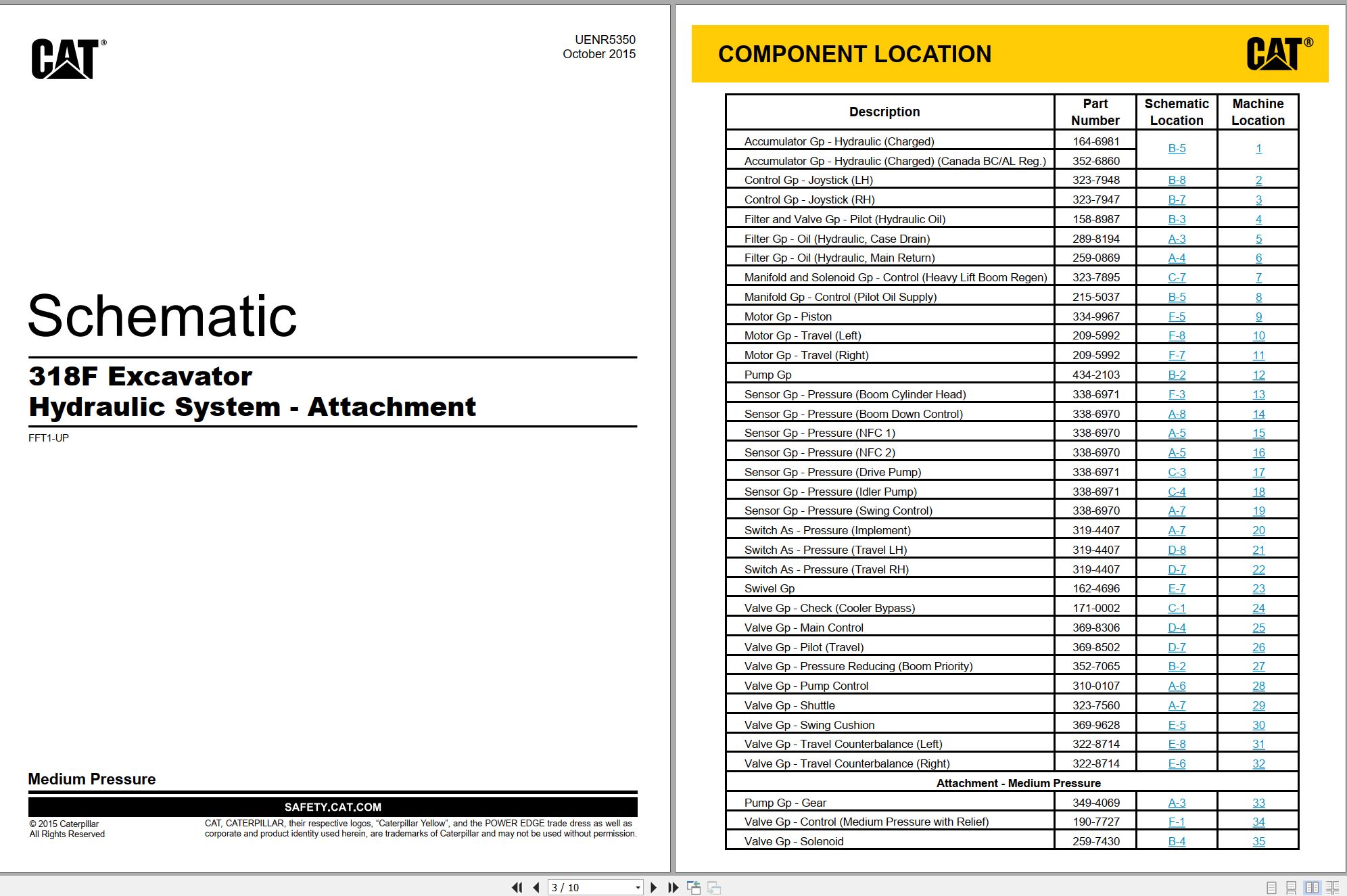Jump to the last page
Image resolution: width=1347 pixels, height=896 pixels.
[673, 887]
